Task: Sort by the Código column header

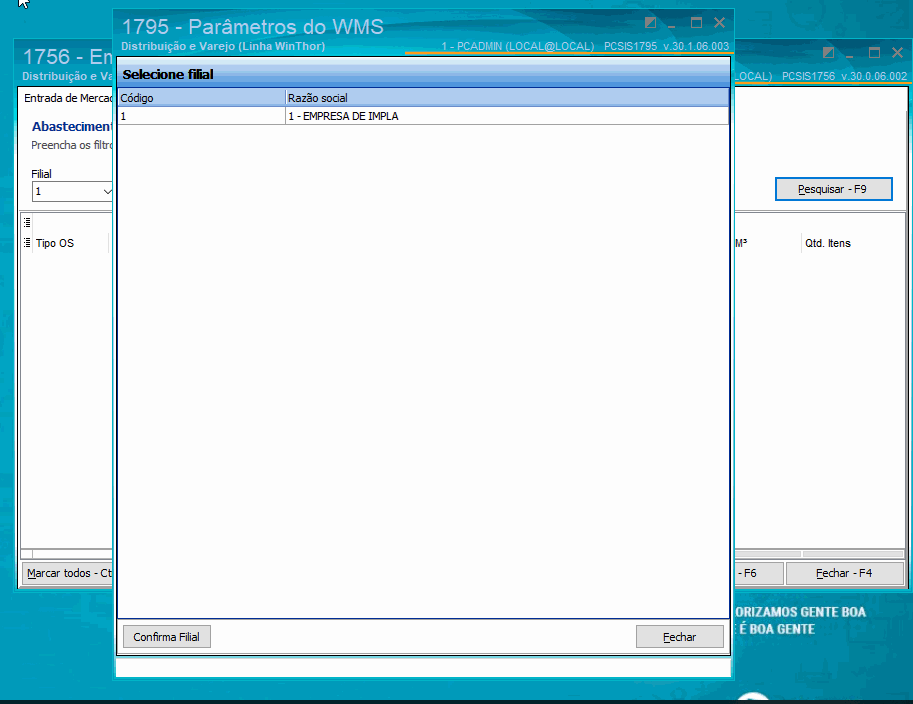Action: click(x=201, y=98)
